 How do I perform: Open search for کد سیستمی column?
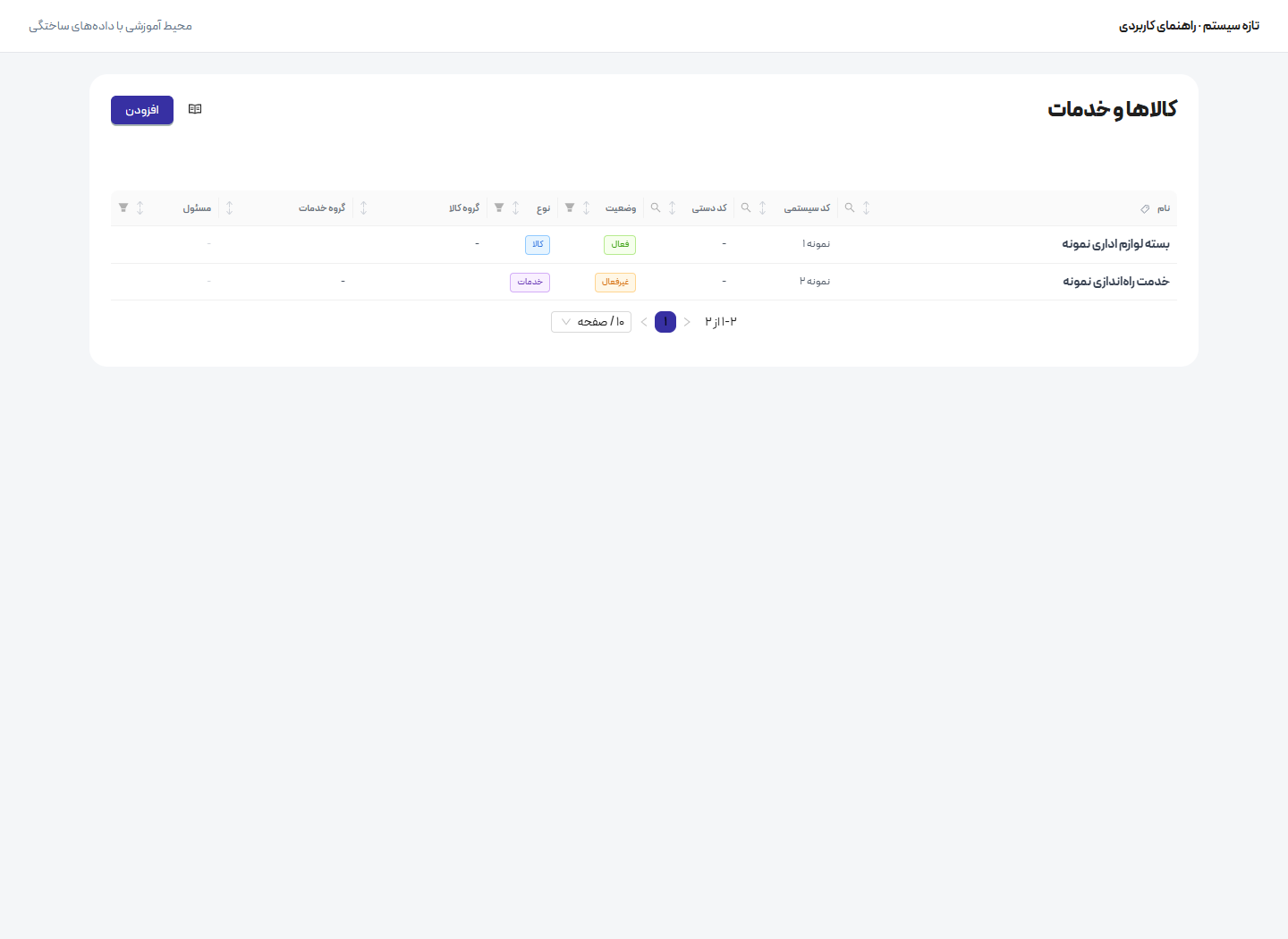click(x=746, y=208)
